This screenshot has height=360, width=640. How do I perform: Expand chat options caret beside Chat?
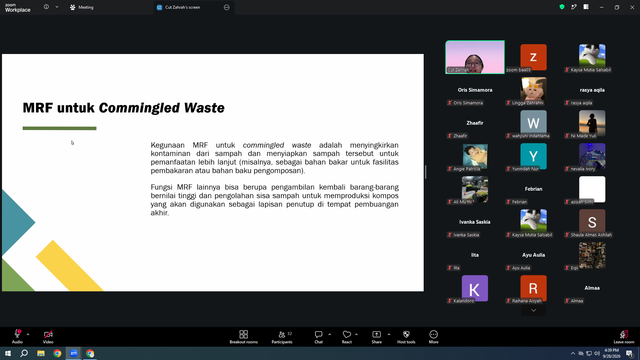click(x=329, y=334)
